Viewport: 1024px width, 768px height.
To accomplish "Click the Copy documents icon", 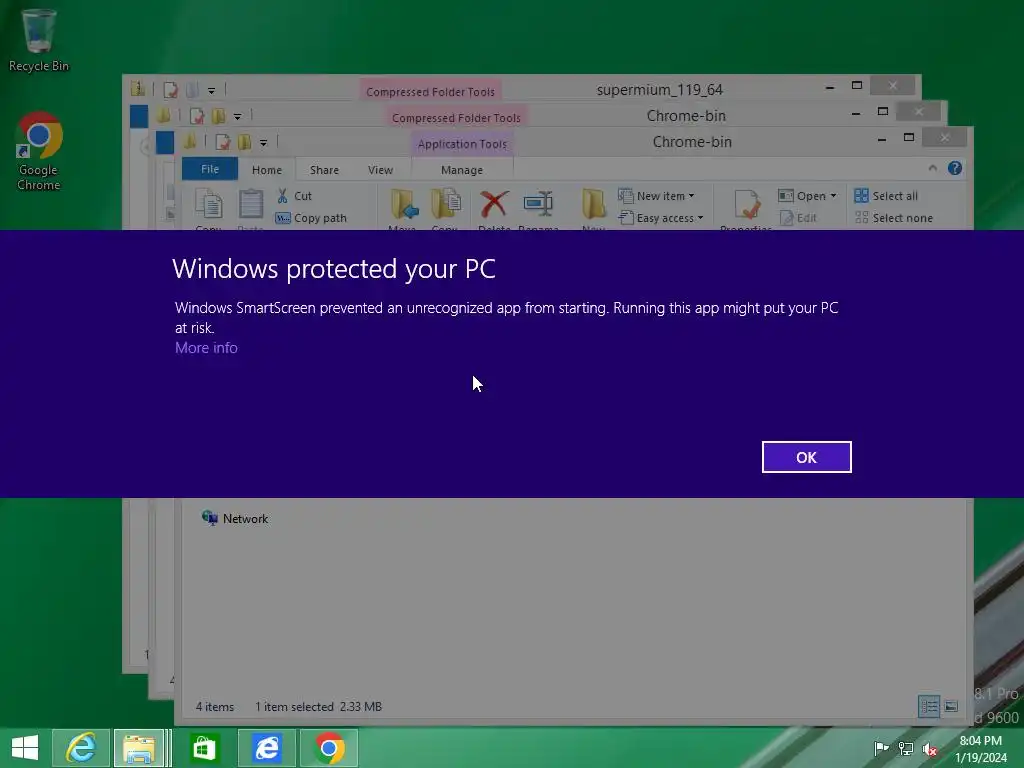I will [x=209, y=206].
